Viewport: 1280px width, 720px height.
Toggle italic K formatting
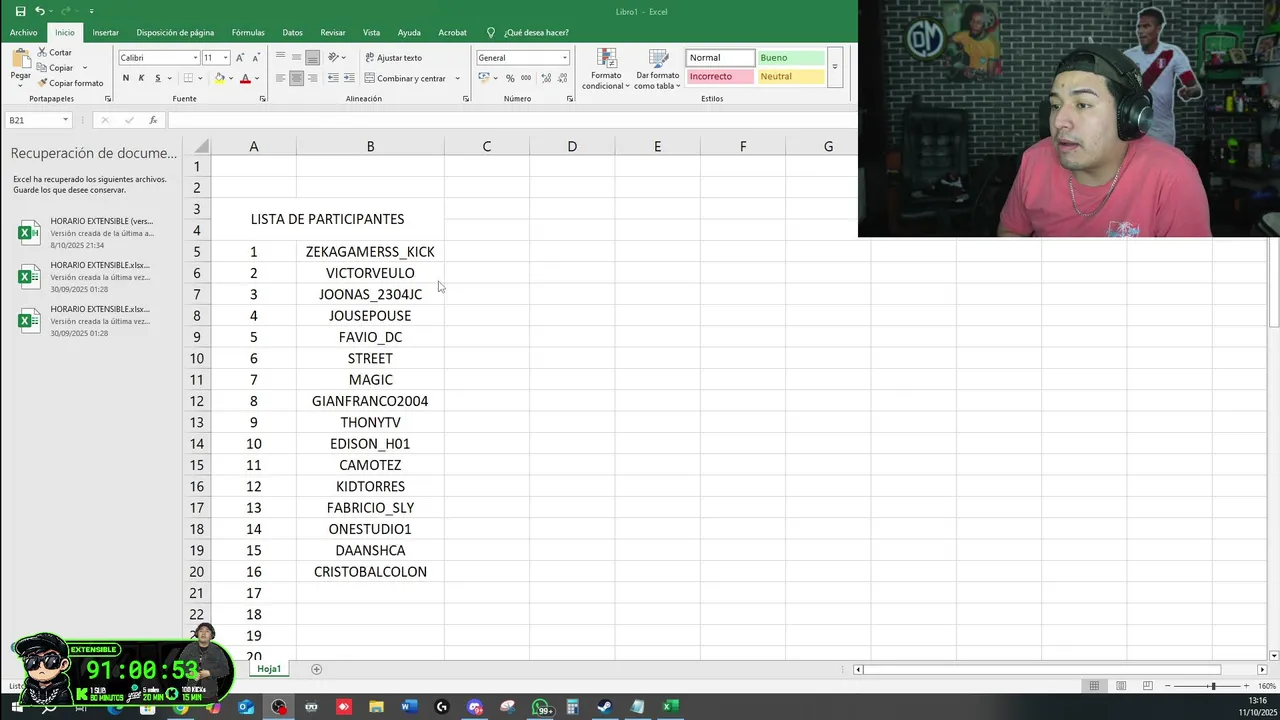[x=141, y=78]
